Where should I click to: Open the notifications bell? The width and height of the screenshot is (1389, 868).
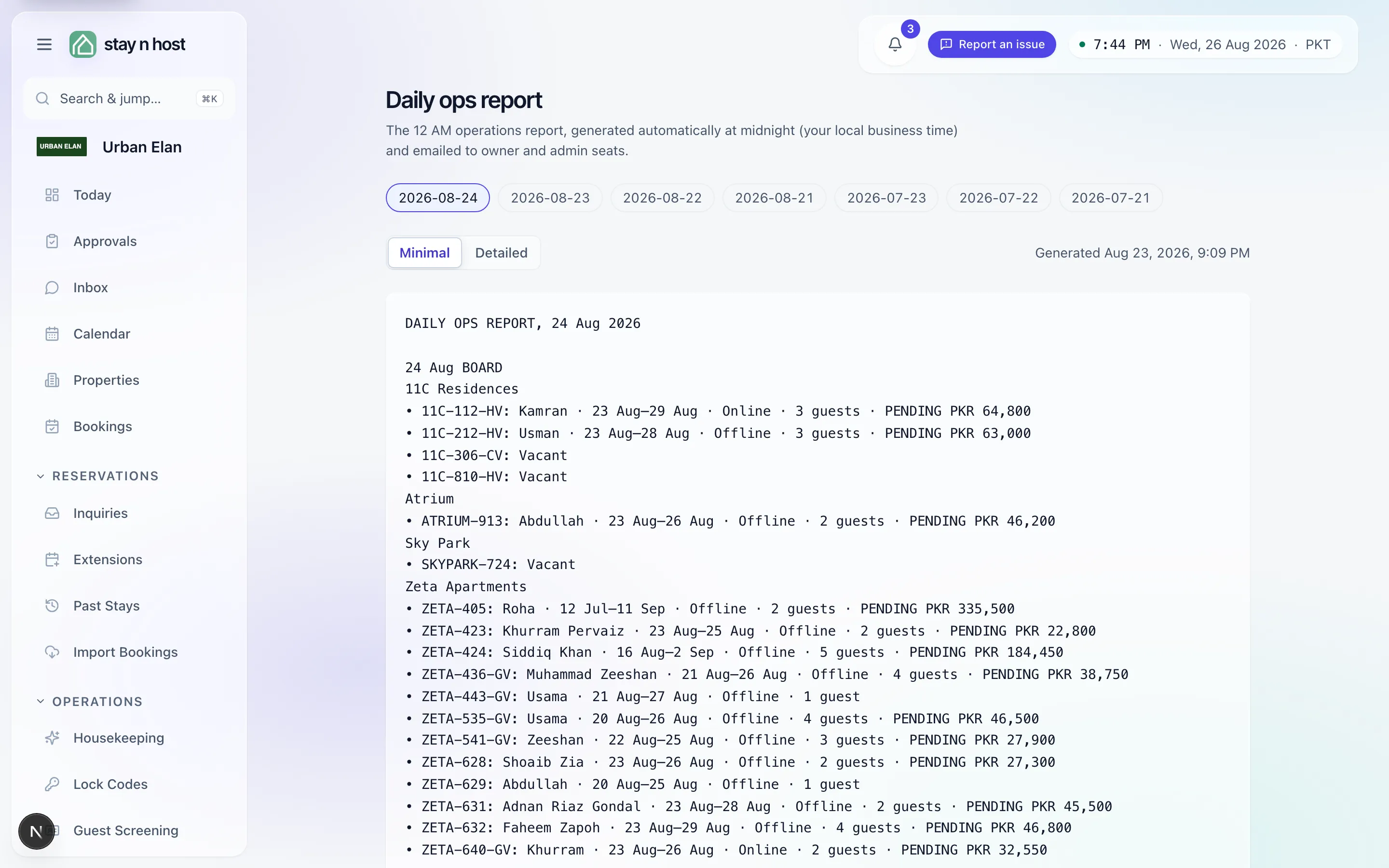tap(895, 44)
